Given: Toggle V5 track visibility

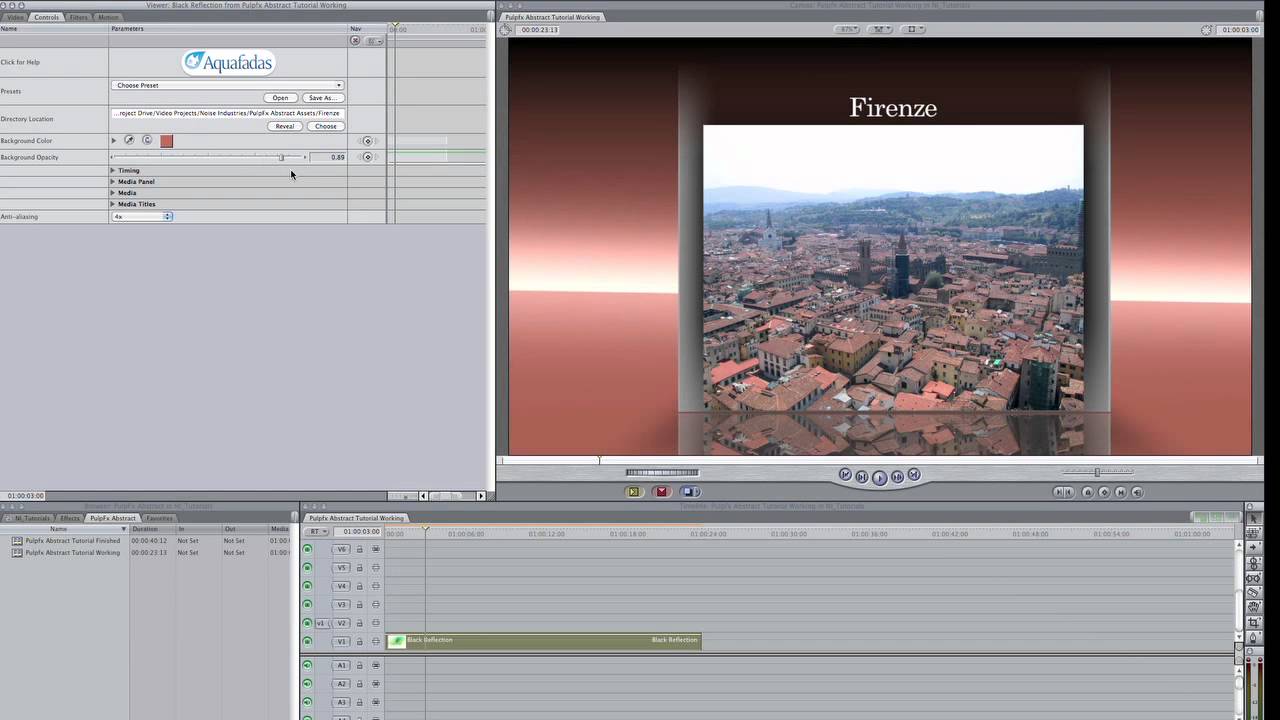Looking at the screenshot, I should click(x=307, y=567).
